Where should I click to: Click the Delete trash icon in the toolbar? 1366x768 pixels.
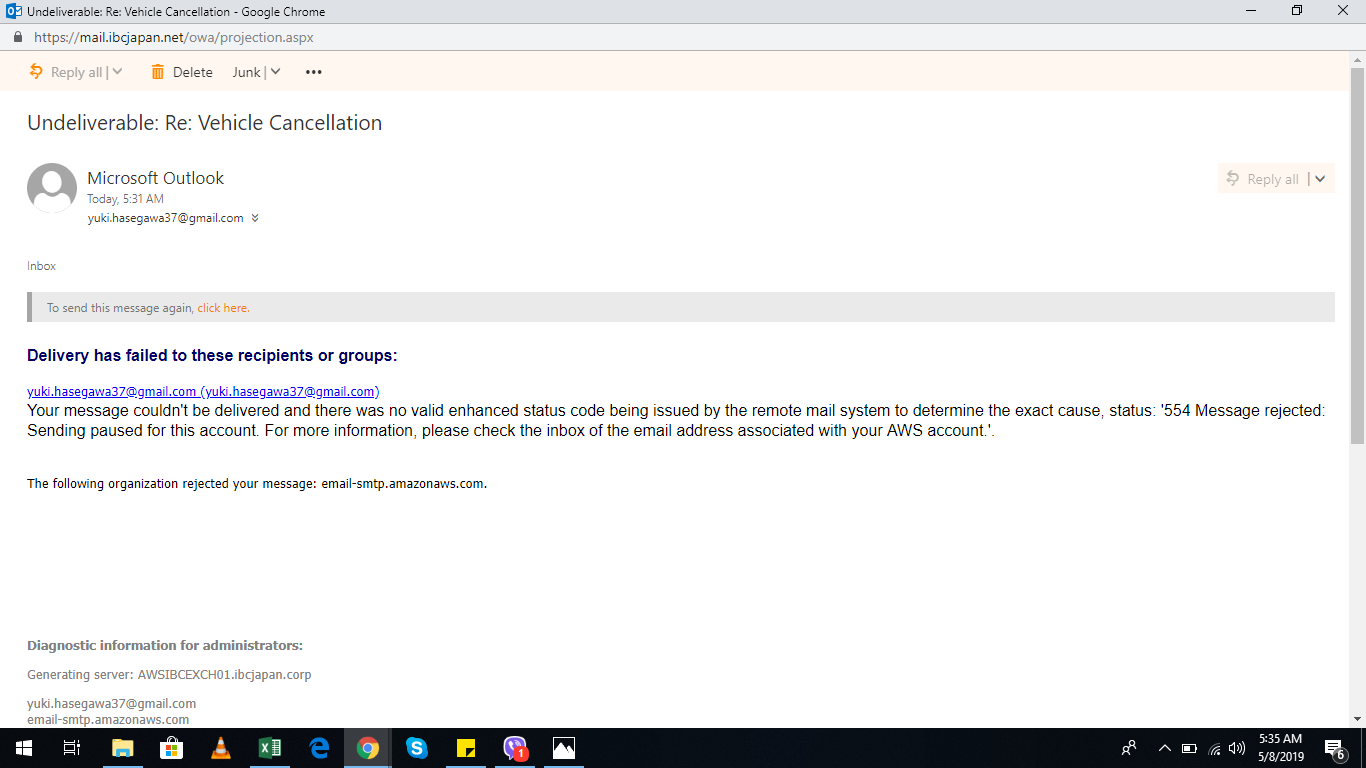pos(157,72)
